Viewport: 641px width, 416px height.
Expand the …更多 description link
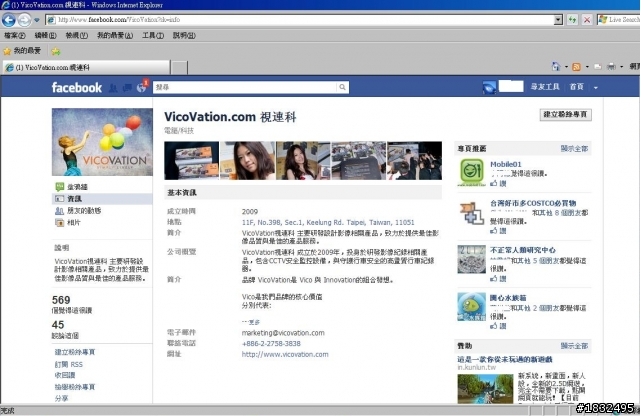pos(251,322)
